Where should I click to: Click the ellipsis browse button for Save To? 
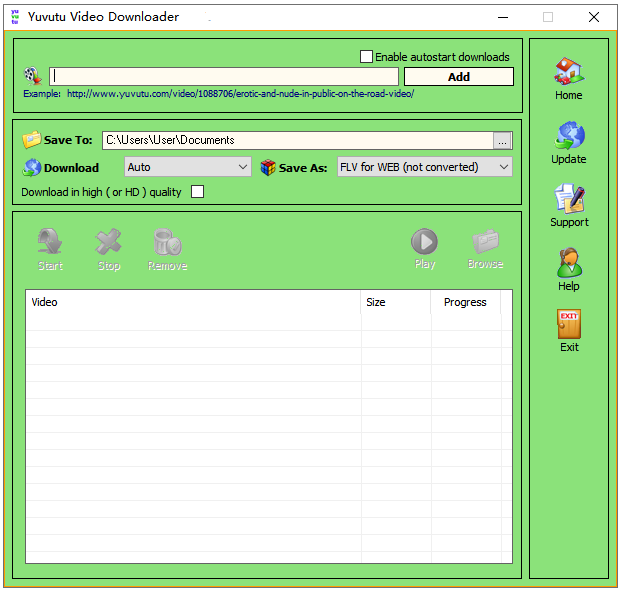503,141
